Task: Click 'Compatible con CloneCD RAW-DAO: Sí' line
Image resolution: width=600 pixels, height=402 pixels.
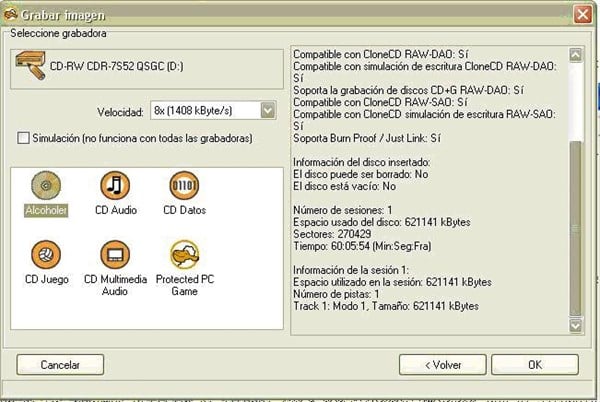Action: tap(381, 54)
